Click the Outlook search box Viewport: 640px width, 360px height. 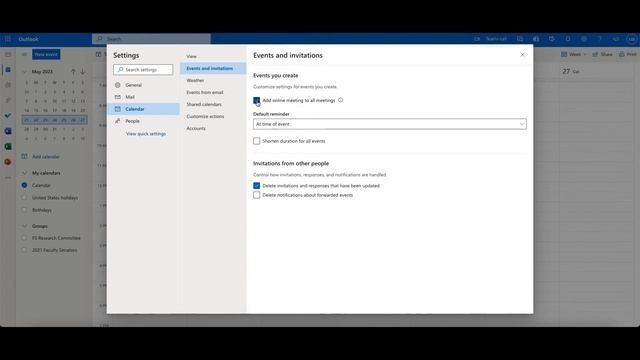[x=151, y=39]
